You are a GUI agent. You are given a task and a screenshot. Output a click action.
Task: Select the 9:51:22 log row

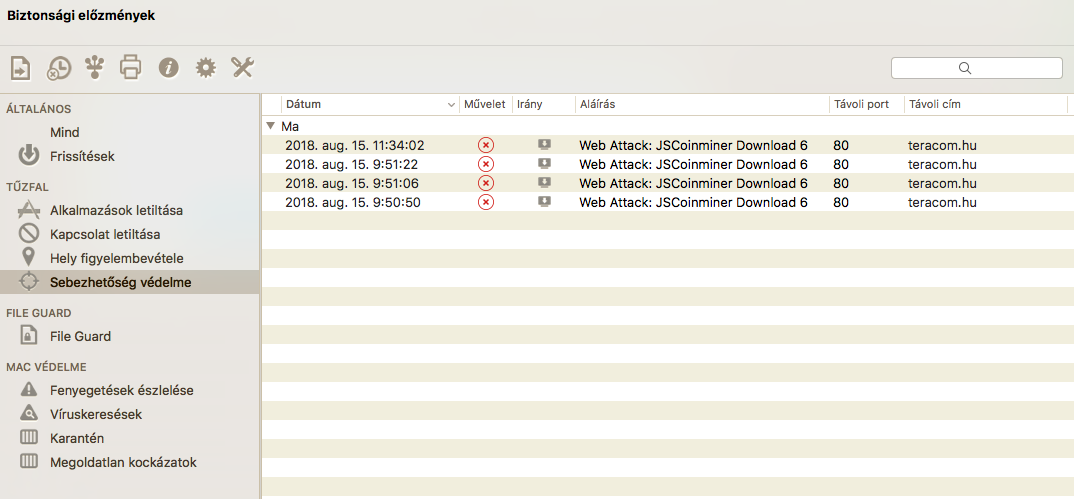[x=667, y=164]
